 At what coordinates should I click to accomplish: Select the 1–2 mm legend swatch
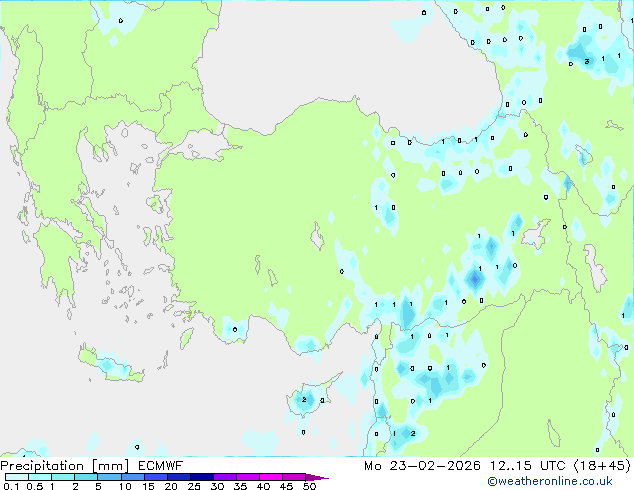pos(63,477)
